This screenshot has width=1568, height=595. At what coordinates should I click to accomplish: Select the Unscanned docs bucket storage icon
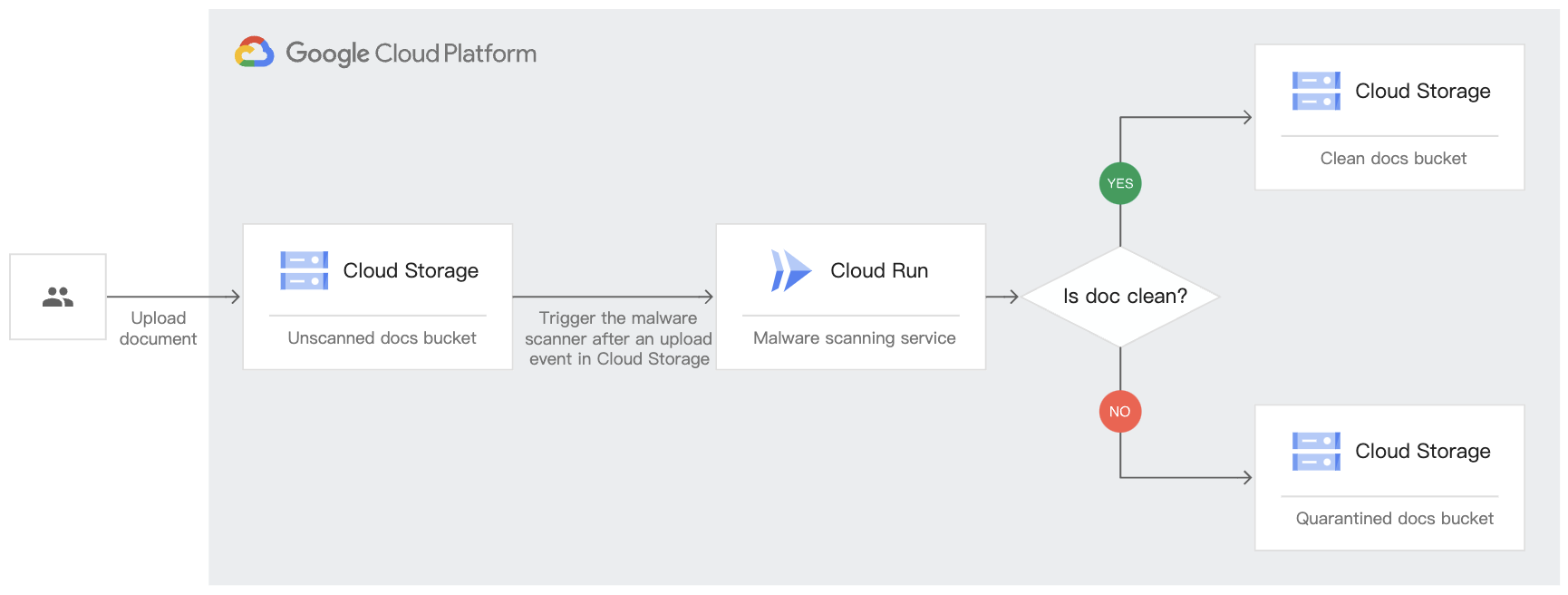(304, 270)
